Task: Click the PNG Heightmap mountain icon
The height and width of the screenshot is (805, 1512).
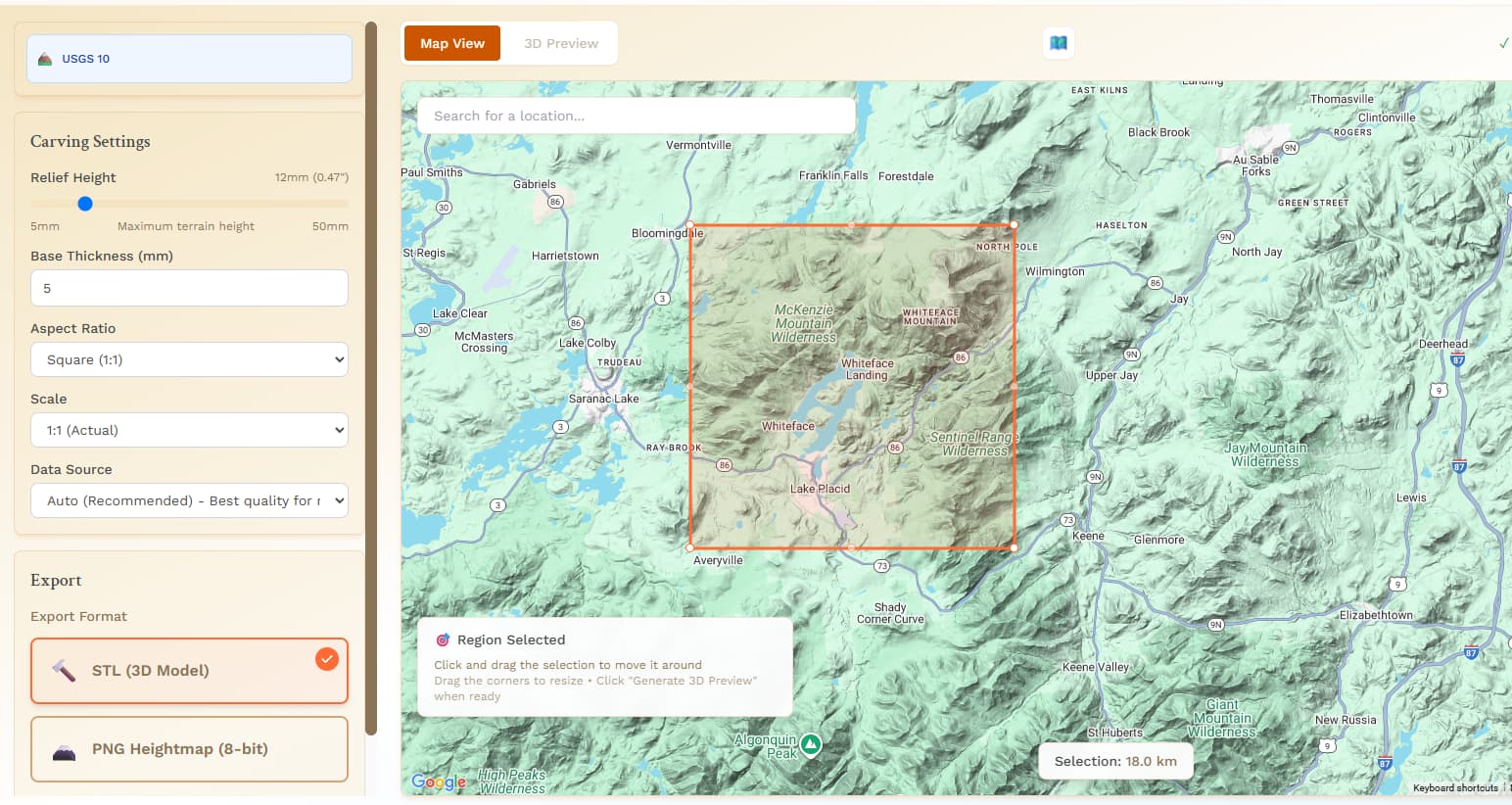Action: click(x=64, y=751)
